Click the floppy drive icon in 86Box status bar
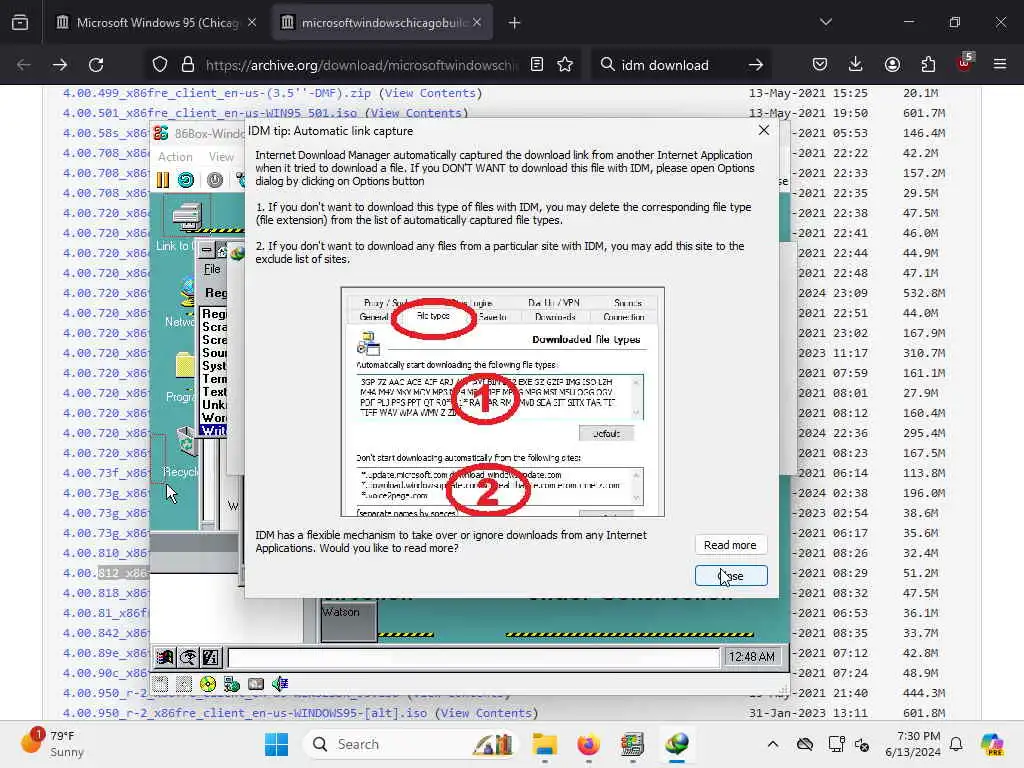Viewport: 1024px width, 768px height. (161, 684)
